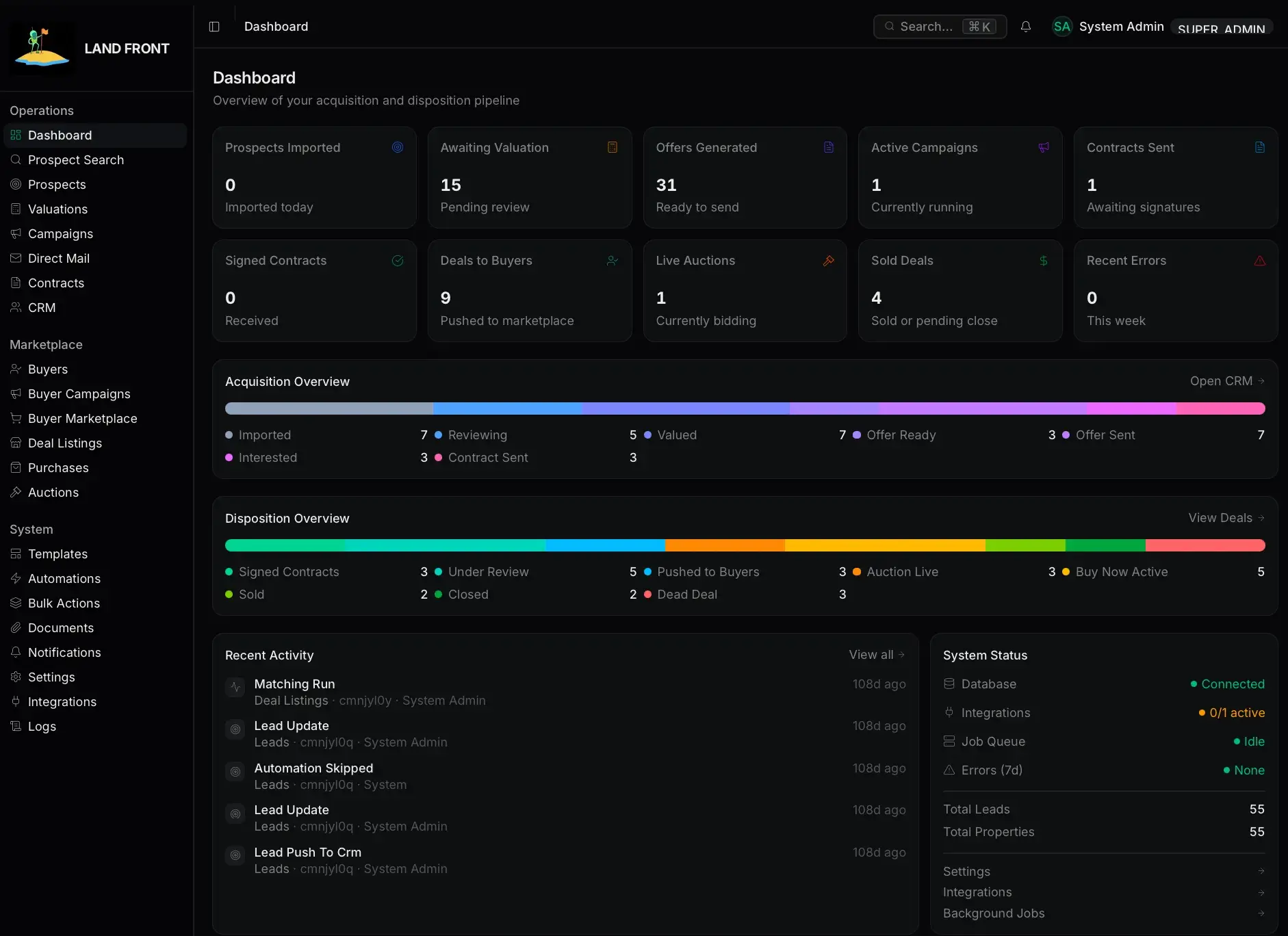
Task: Click the Integrations plug status icon
Action: click(949, 712)
